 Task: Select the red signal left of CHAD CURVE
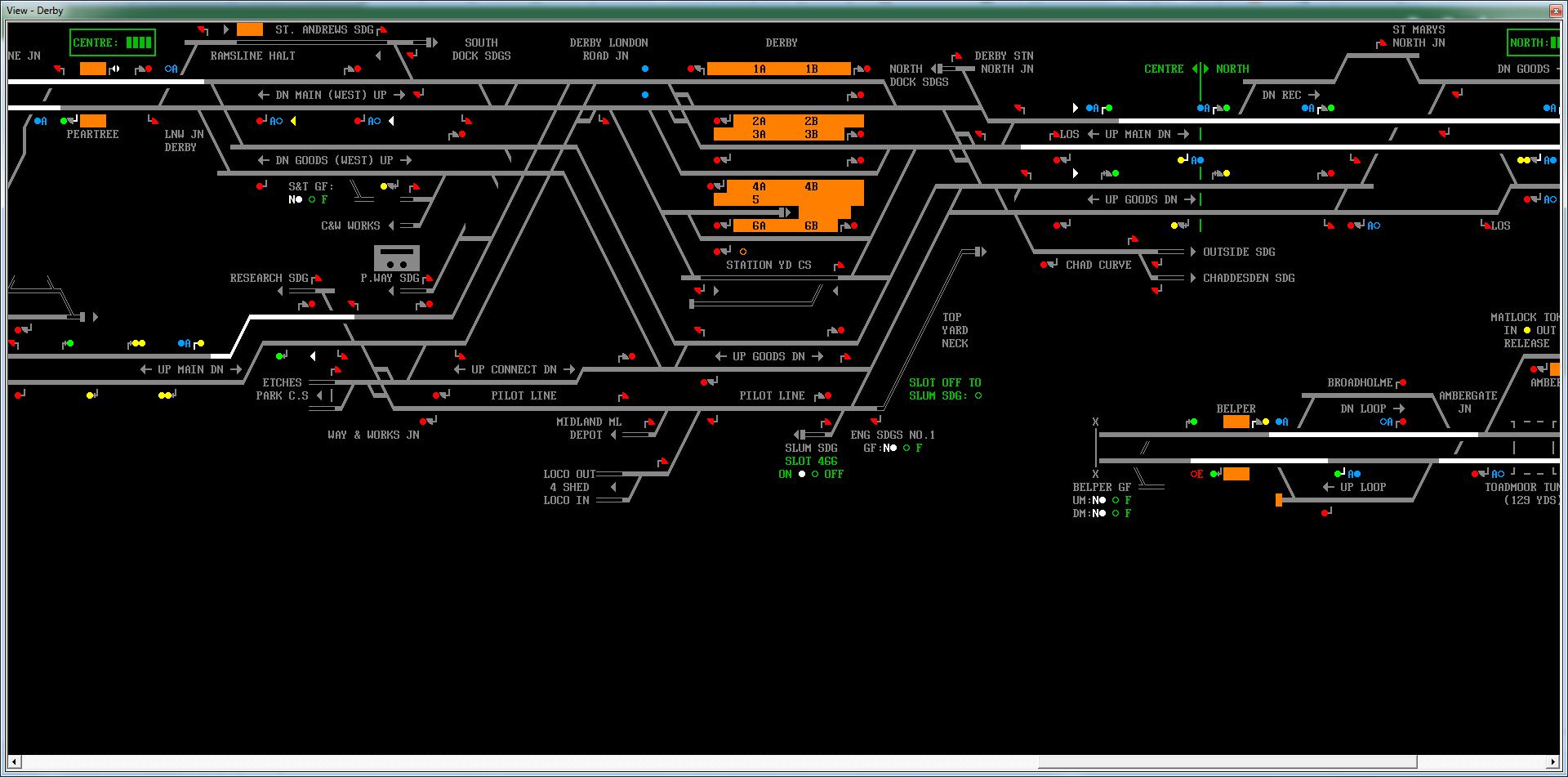[x=1044, y=265]
